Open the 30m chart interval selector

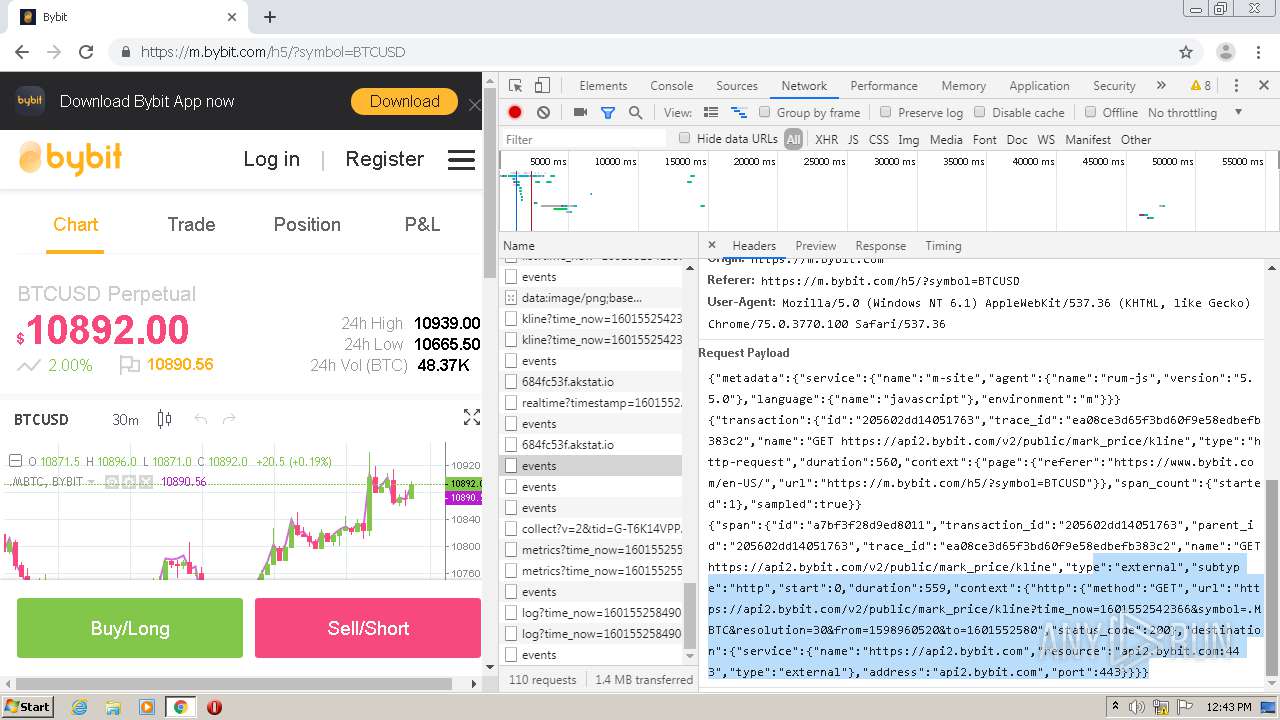point(125,420)
